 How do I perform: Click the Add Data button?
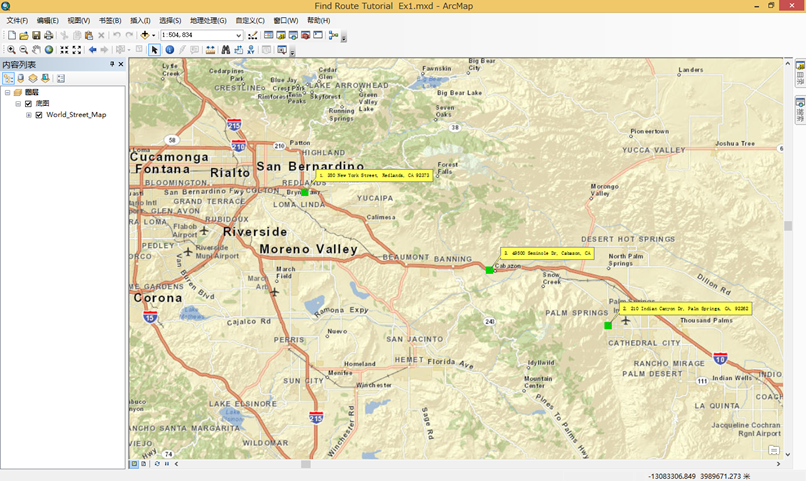pos(145,35)
